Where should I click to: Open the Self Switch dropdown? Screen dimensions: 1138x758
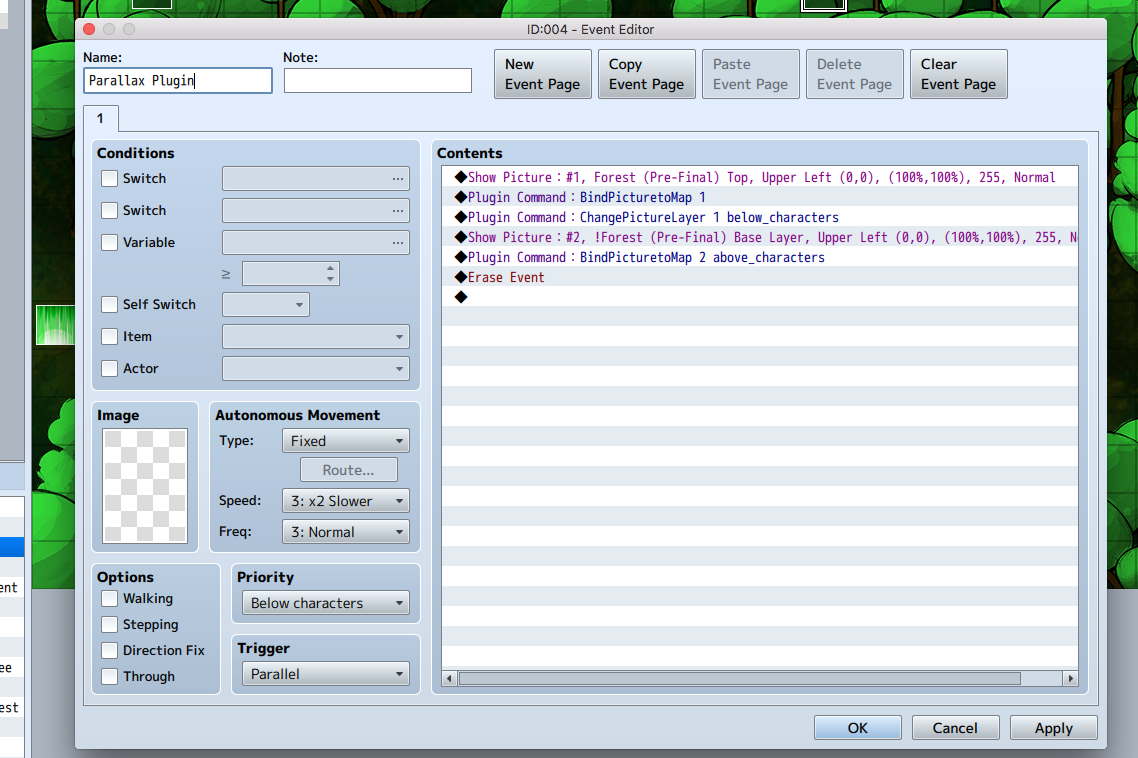pos(266,305)
